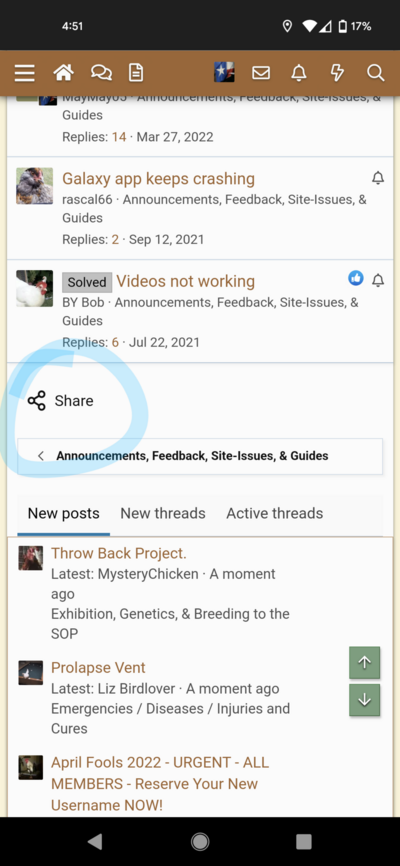Open What's New lightning bolt icon

337,73
